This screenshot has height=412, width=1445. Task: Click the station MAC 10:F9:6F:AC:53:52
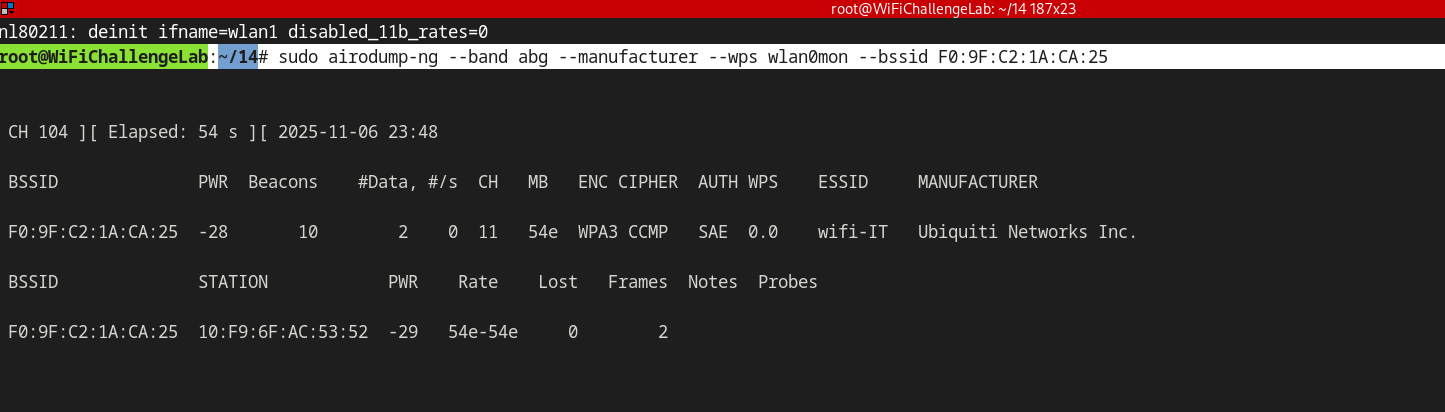click(x=283, y=332)
